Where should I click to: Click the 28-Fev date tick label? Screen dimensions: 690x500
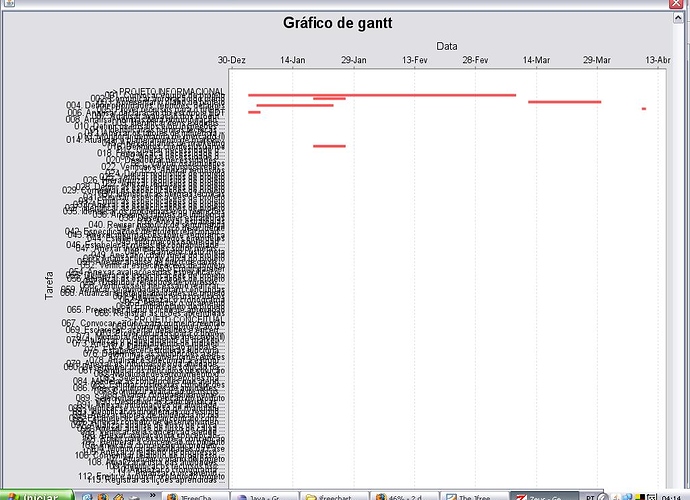click(475, 60)
